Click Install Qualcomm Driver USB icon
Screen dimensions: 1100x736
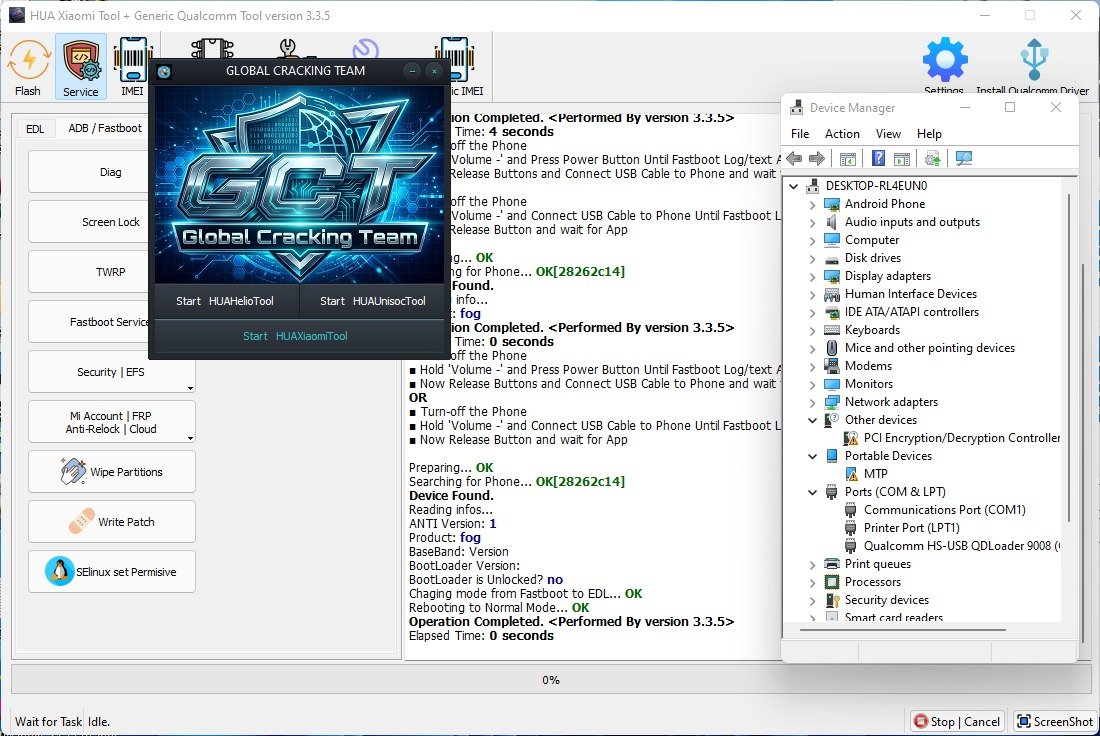(1034, 60)
